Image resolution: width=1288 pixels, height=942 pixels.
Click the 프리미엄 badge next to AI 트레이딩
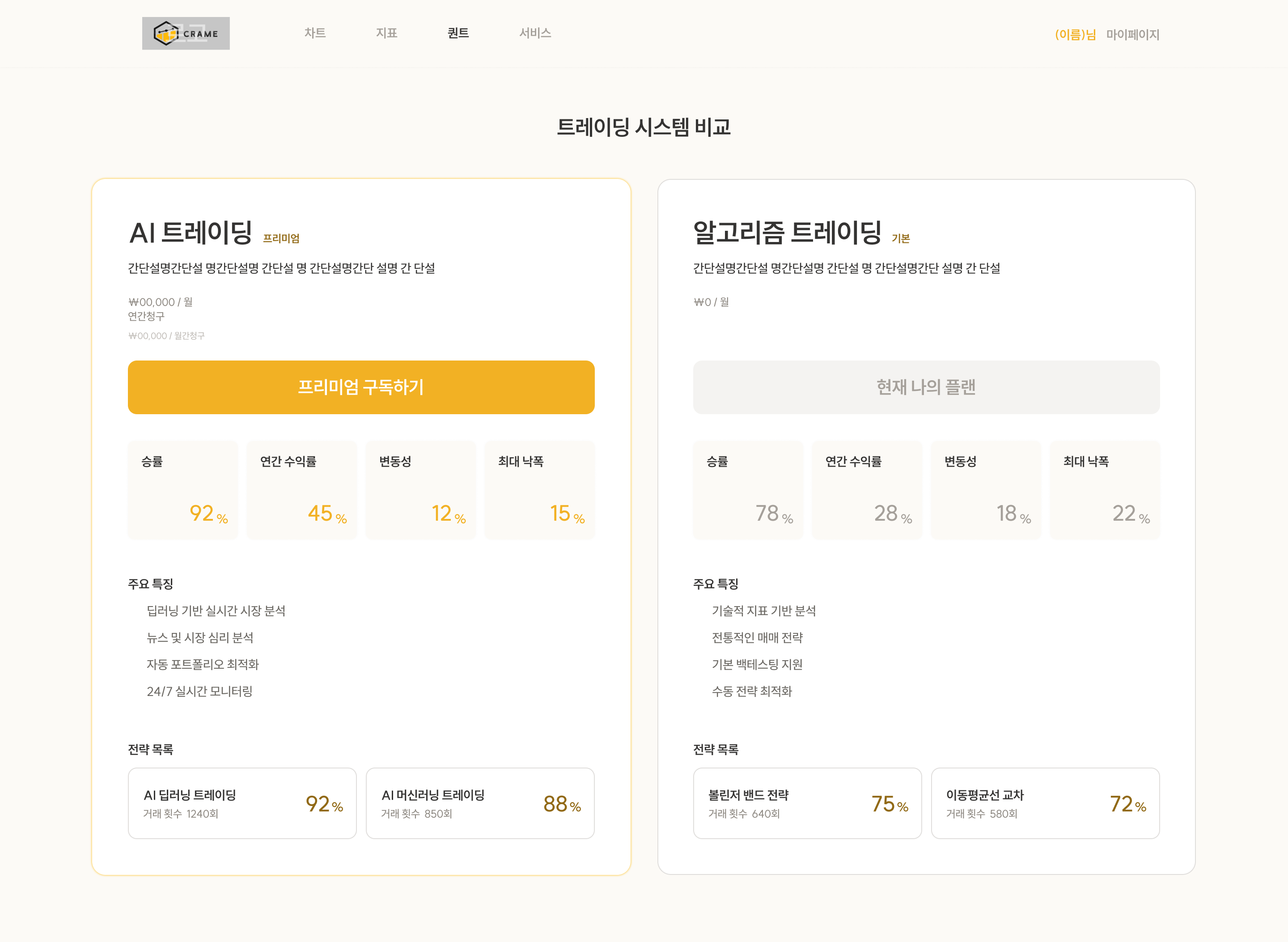pyautogui.click(x=280, y=238)
